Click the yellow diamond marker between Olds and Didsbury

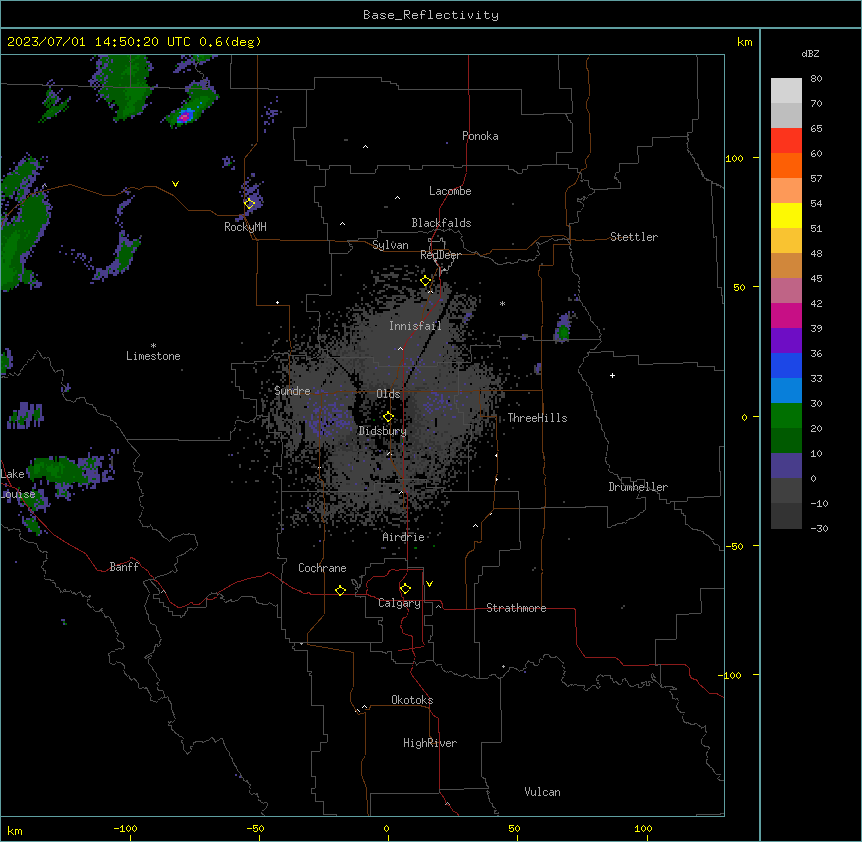pyautogui.click(x=389, y=417)
